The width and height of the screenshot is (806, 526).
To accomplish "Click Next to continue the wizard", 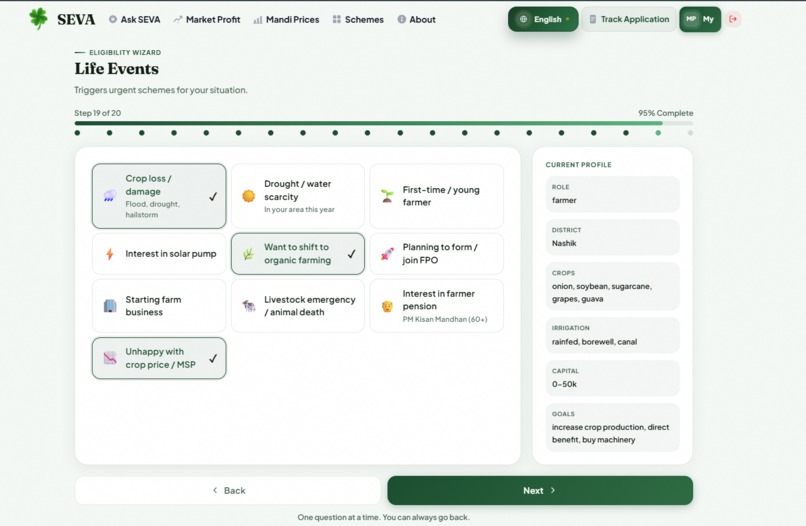I will click(x=540, y=490).
